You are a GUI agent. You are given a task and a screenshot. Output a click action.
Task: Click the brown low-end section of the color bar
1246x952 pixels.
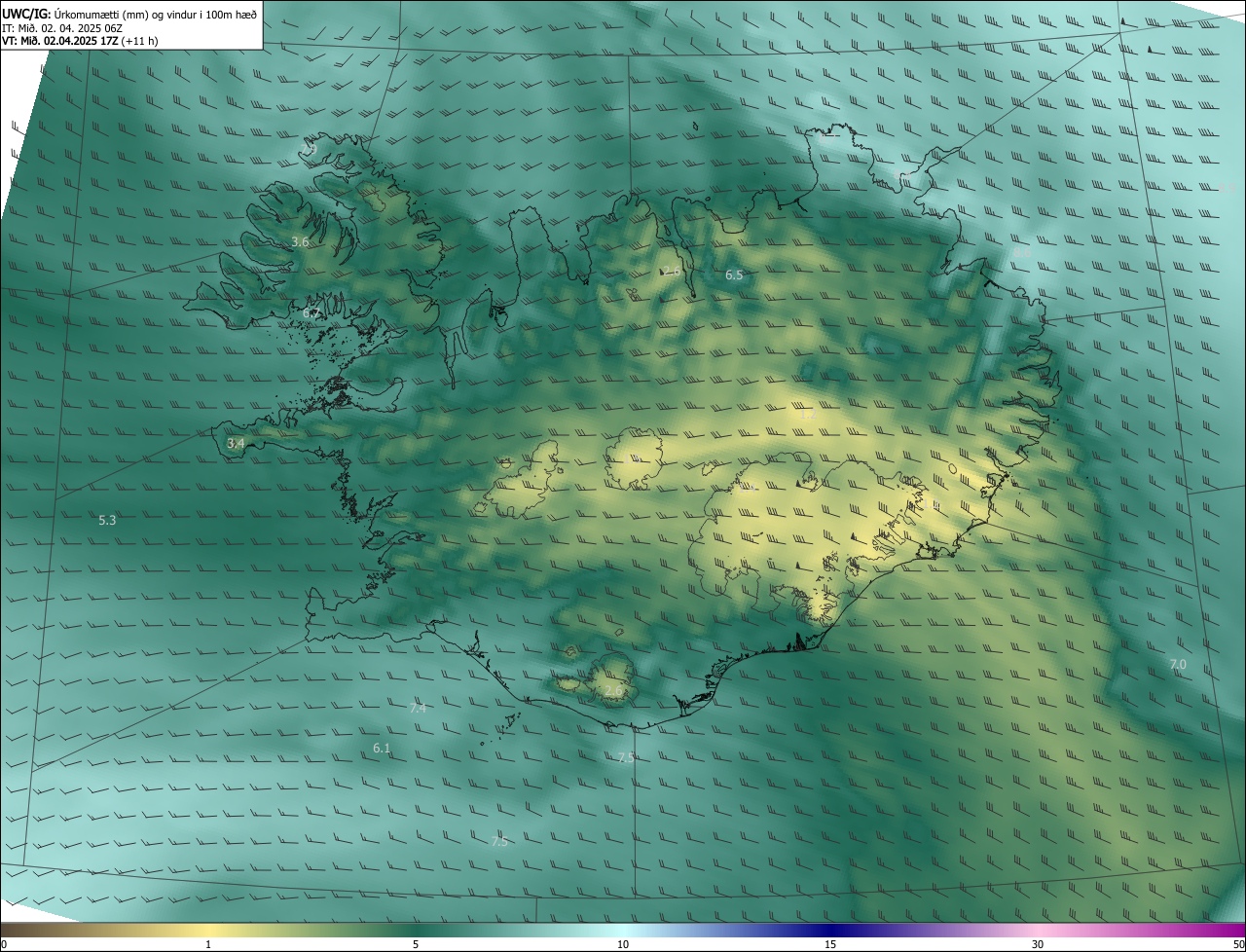point(49,930)
